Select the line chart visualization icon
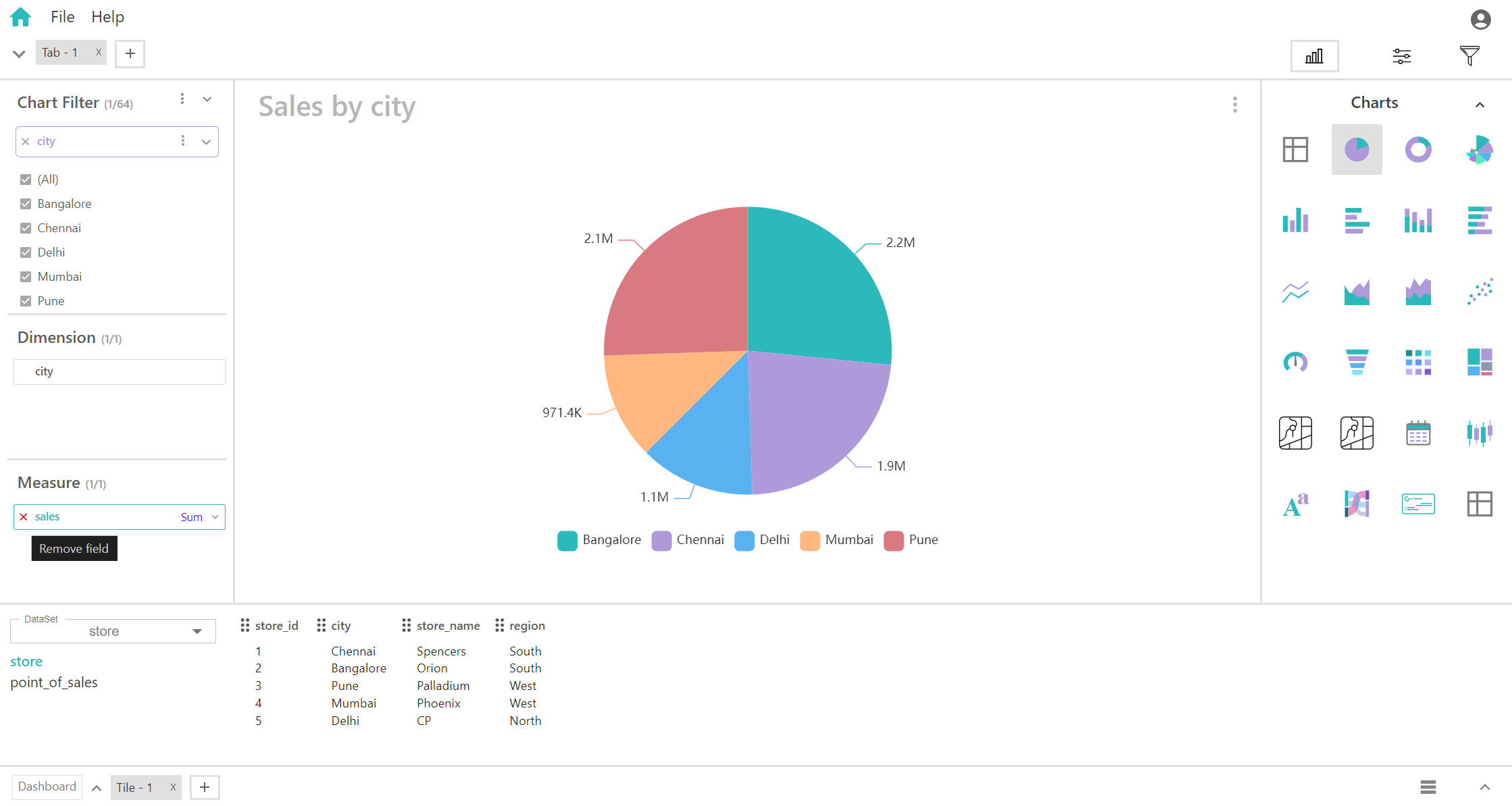 coord(1296,290)
